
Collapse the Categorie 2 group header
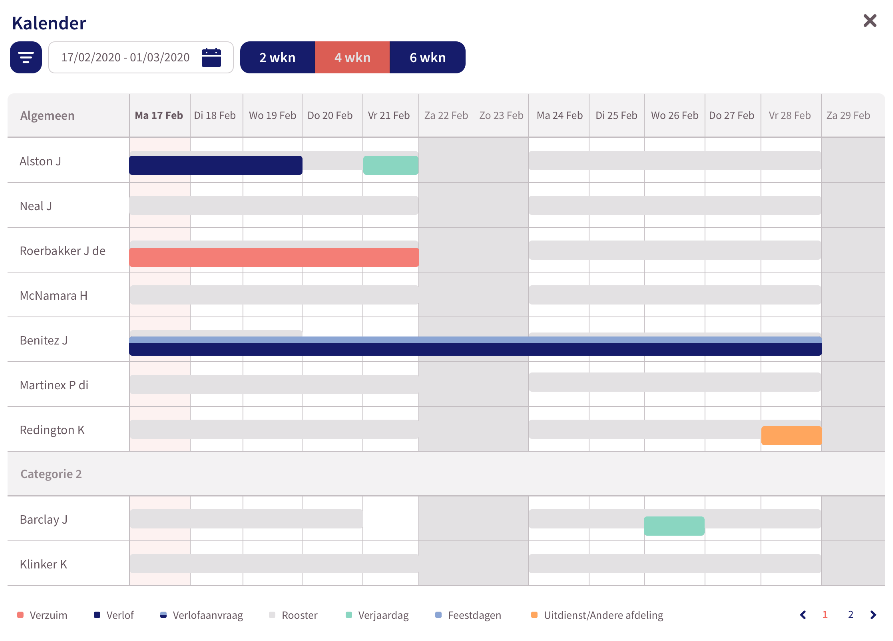(x=446, y=474)
